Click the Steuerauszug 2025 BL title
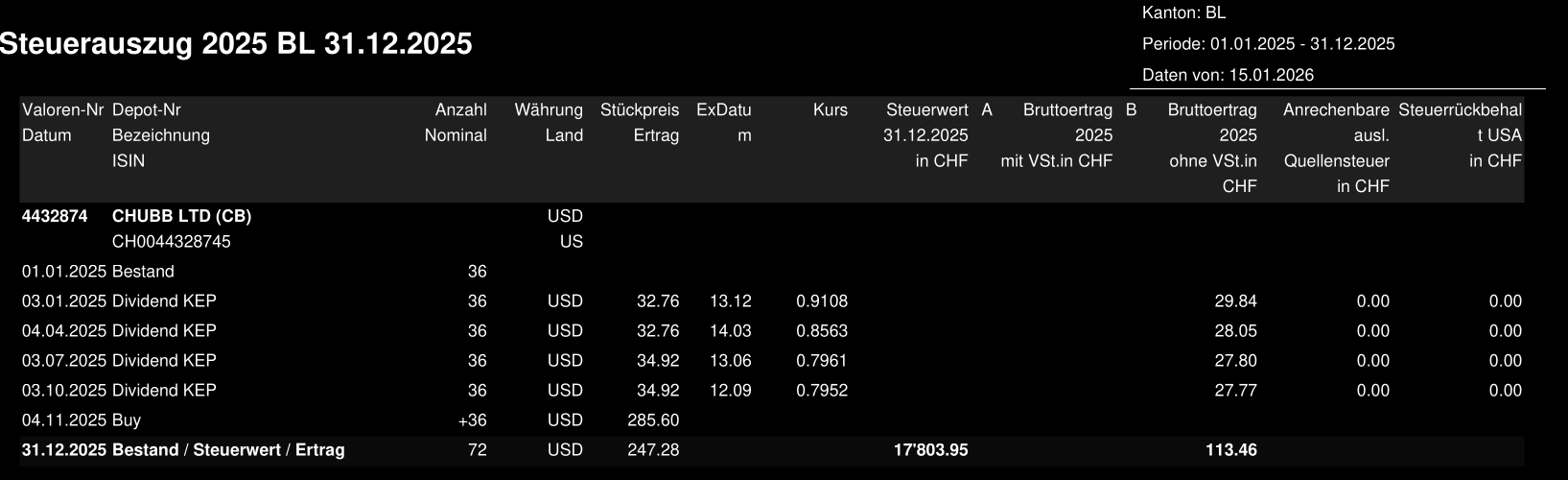Screen dimensions: 1568x480 coord(236,44)
